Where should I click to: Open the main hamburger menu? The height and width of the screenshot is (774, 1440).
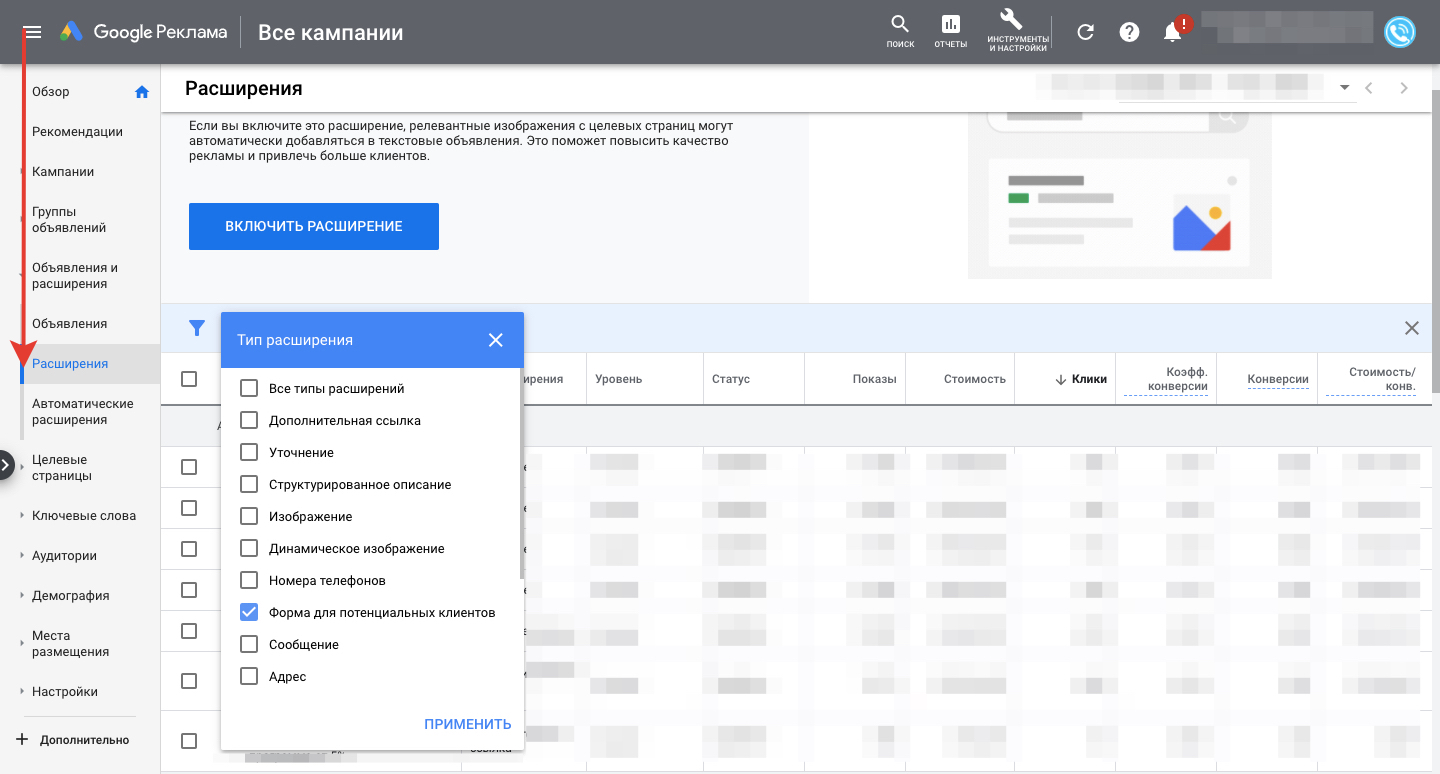pyautogui.click(x=33, y=32)
